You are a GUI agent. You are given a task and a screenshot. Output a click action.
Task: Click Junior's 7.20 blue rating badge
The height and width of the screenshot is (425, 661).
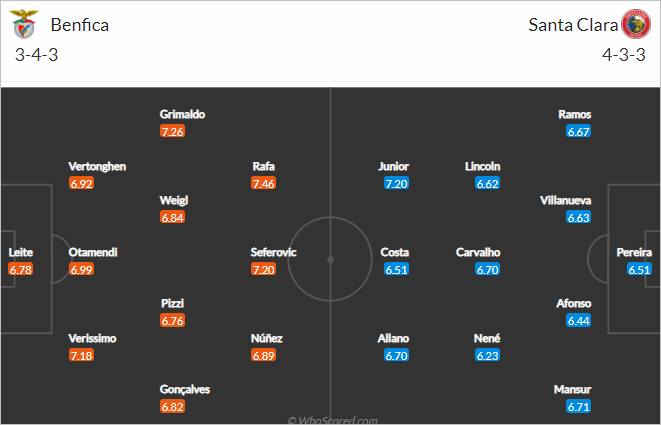pyautogui.click(x=396, y=183)
